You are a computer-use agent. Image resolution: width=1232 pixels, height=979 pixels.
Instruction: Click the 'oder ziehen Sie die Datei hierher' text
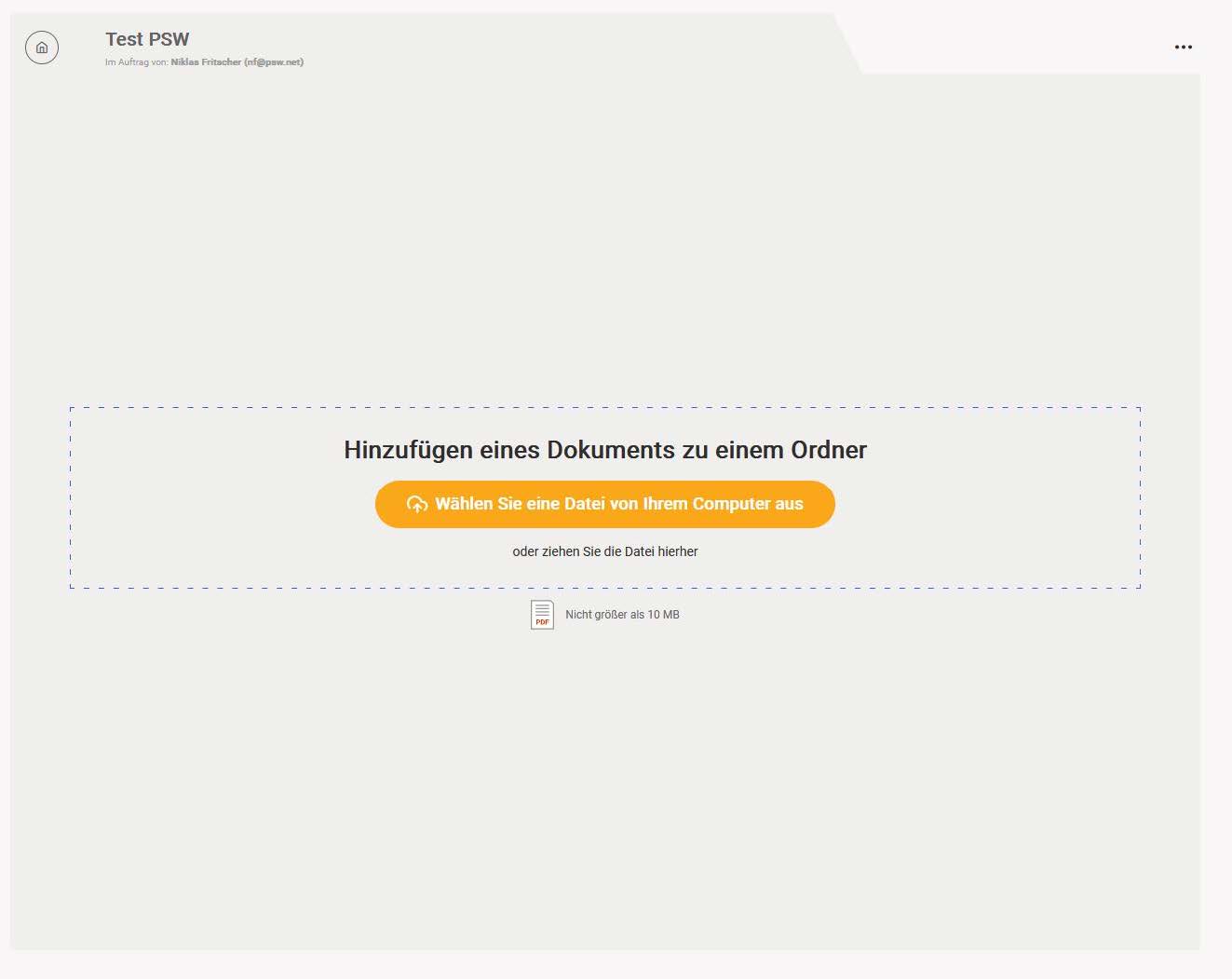point(605,551)
